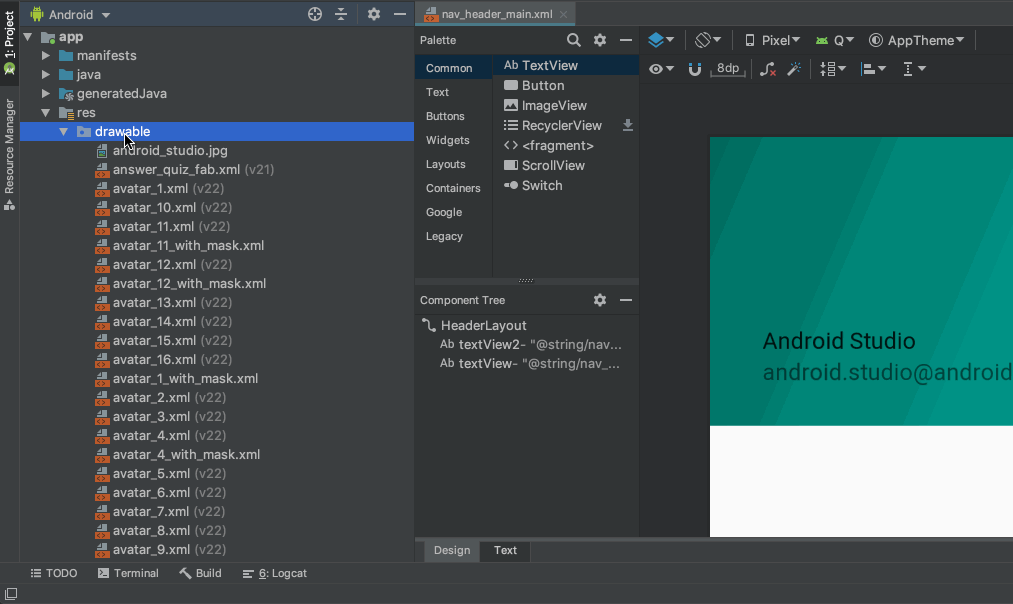This screenshot has height=604, width=1013.
Task: Click the Default Margins 8dp control
Action: 727,68
